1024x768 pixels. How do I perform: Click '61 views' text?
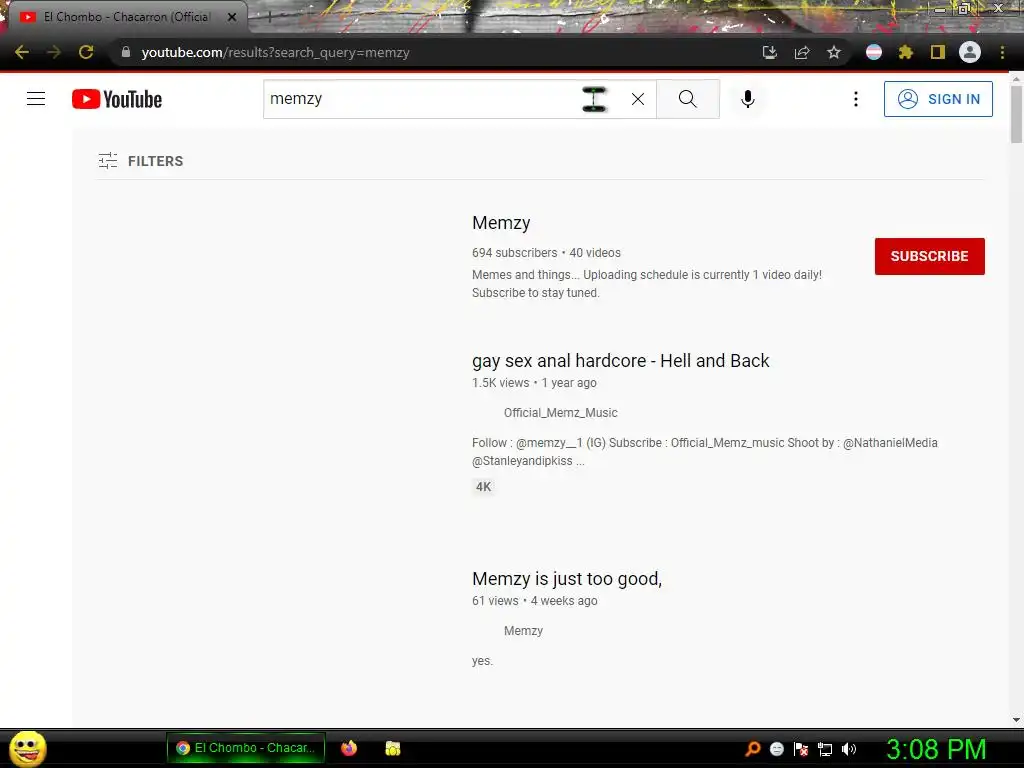point(495,601)
